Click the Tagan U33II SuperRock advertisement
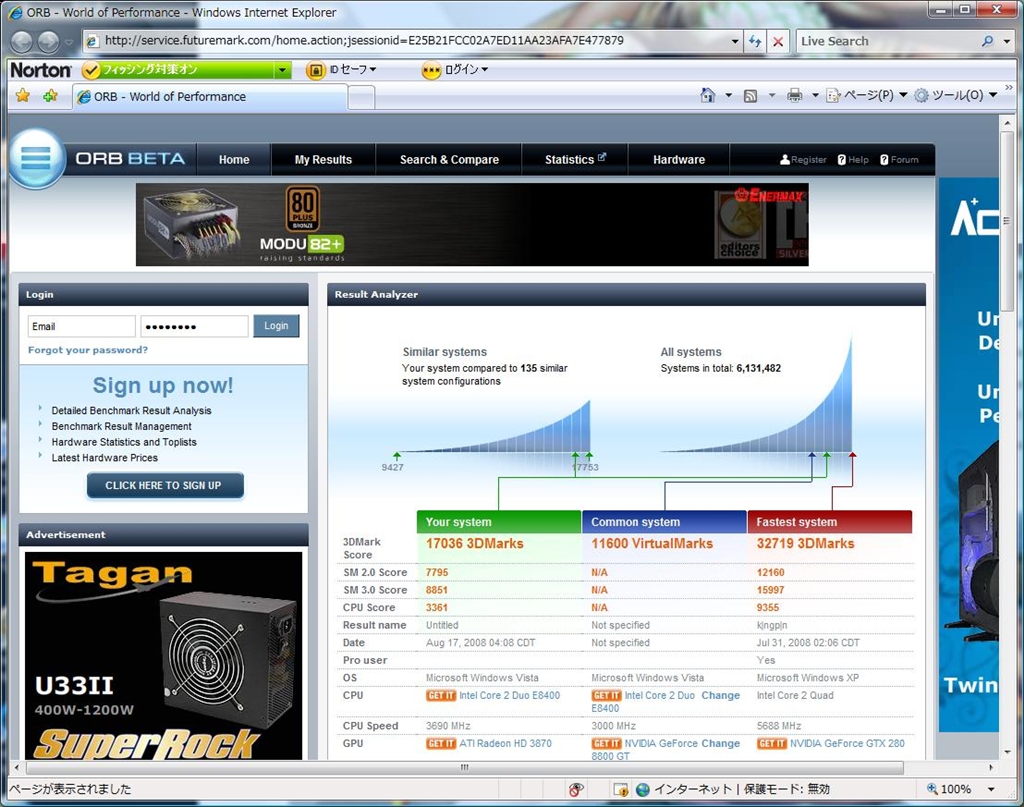The width and height of the screenshot is (1024, 807). tap(163, 656)
